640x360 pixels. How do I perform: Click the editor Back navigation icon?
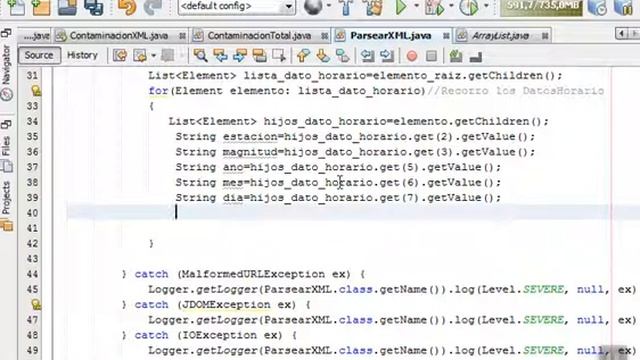[x=140, y=56]
